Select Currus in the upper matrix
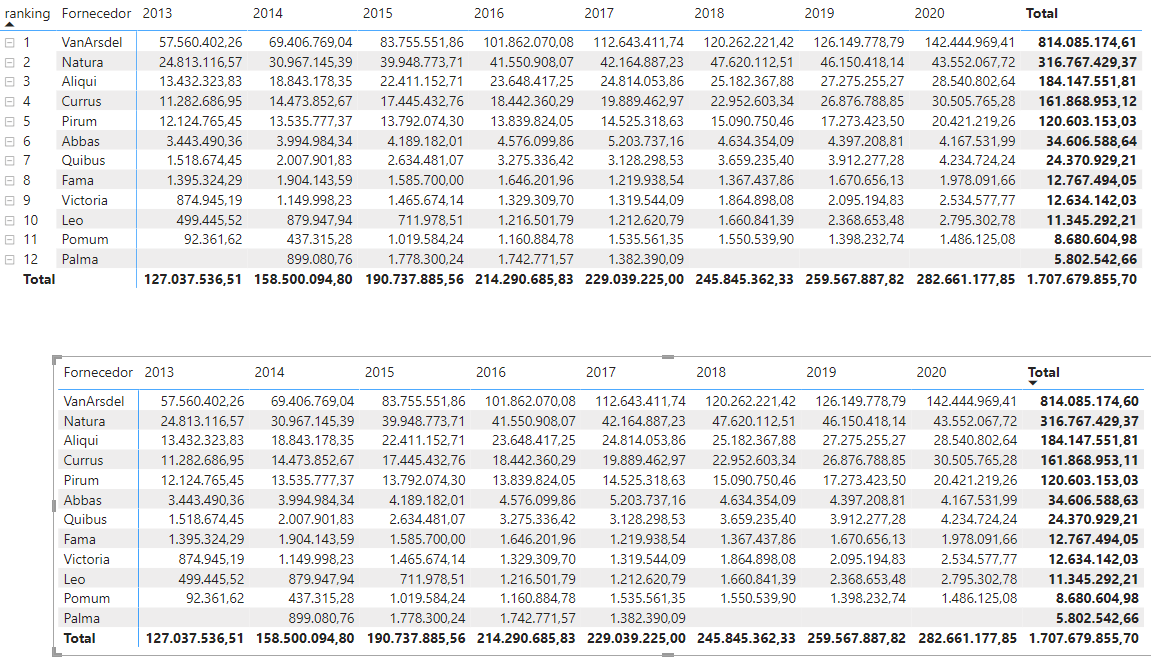Screen dimensions: 1151x659 81,101
